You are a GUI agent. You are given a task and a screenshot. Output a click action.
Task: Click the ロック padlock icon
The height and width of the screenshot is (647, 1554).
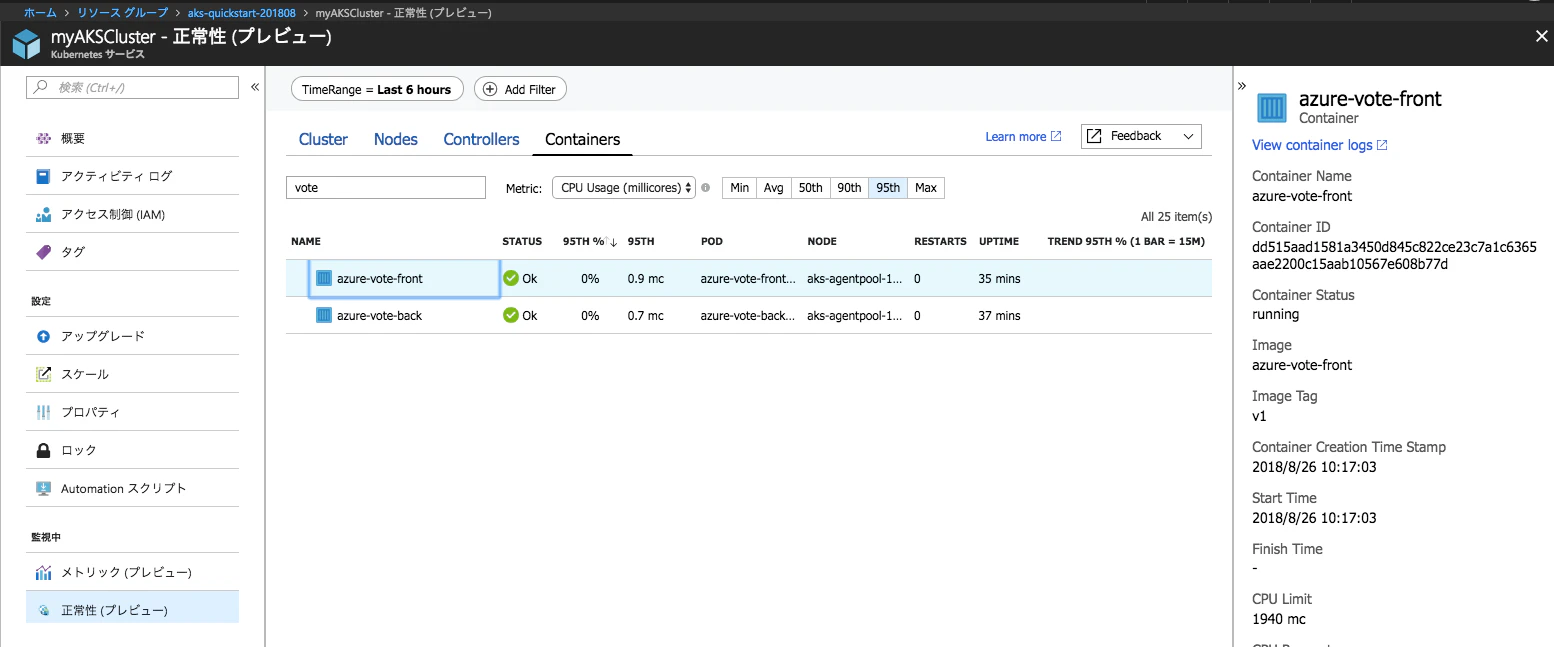point(43,450)
